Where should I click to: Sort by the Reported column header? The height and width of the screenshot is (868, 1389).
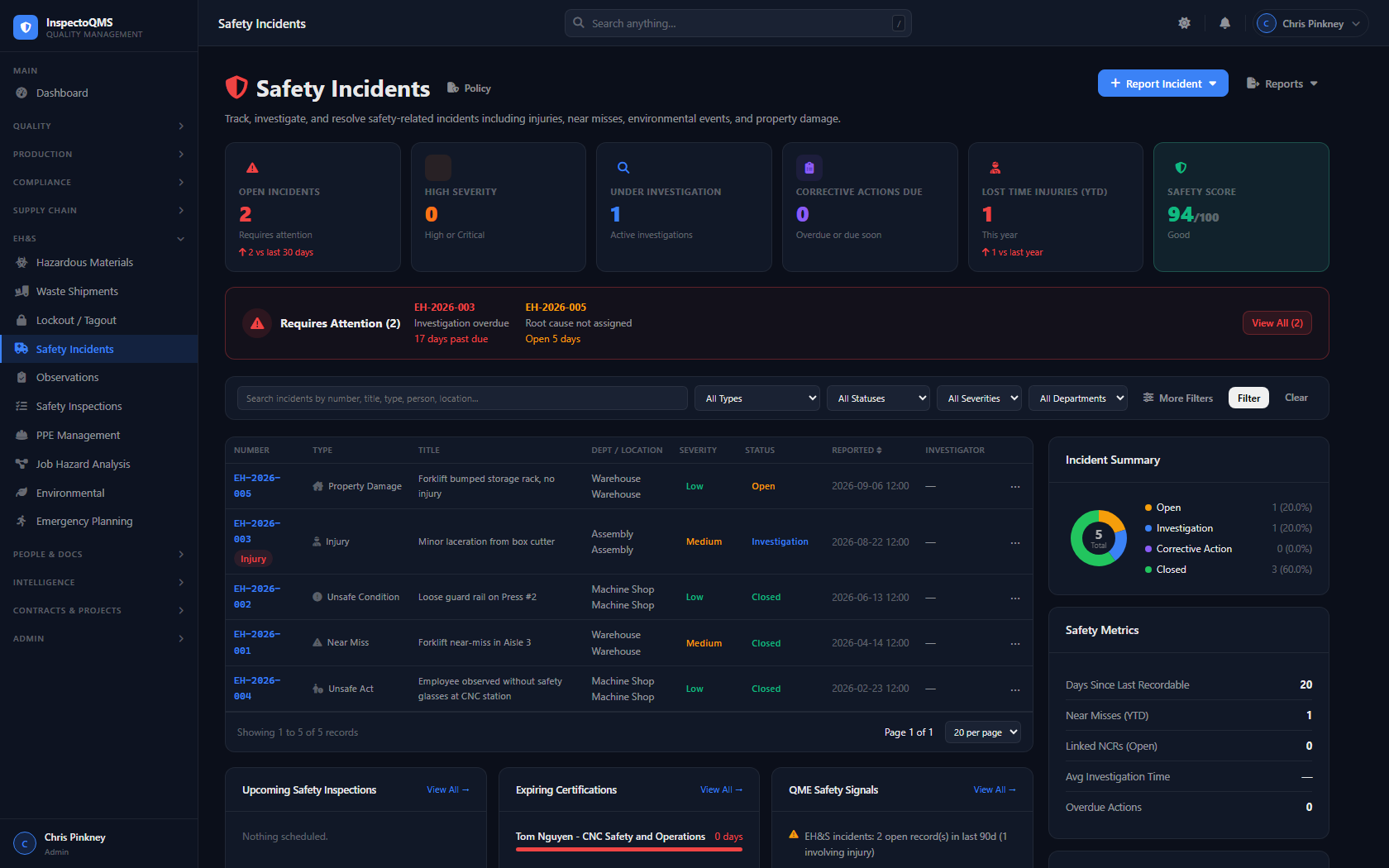pos(857,451)
